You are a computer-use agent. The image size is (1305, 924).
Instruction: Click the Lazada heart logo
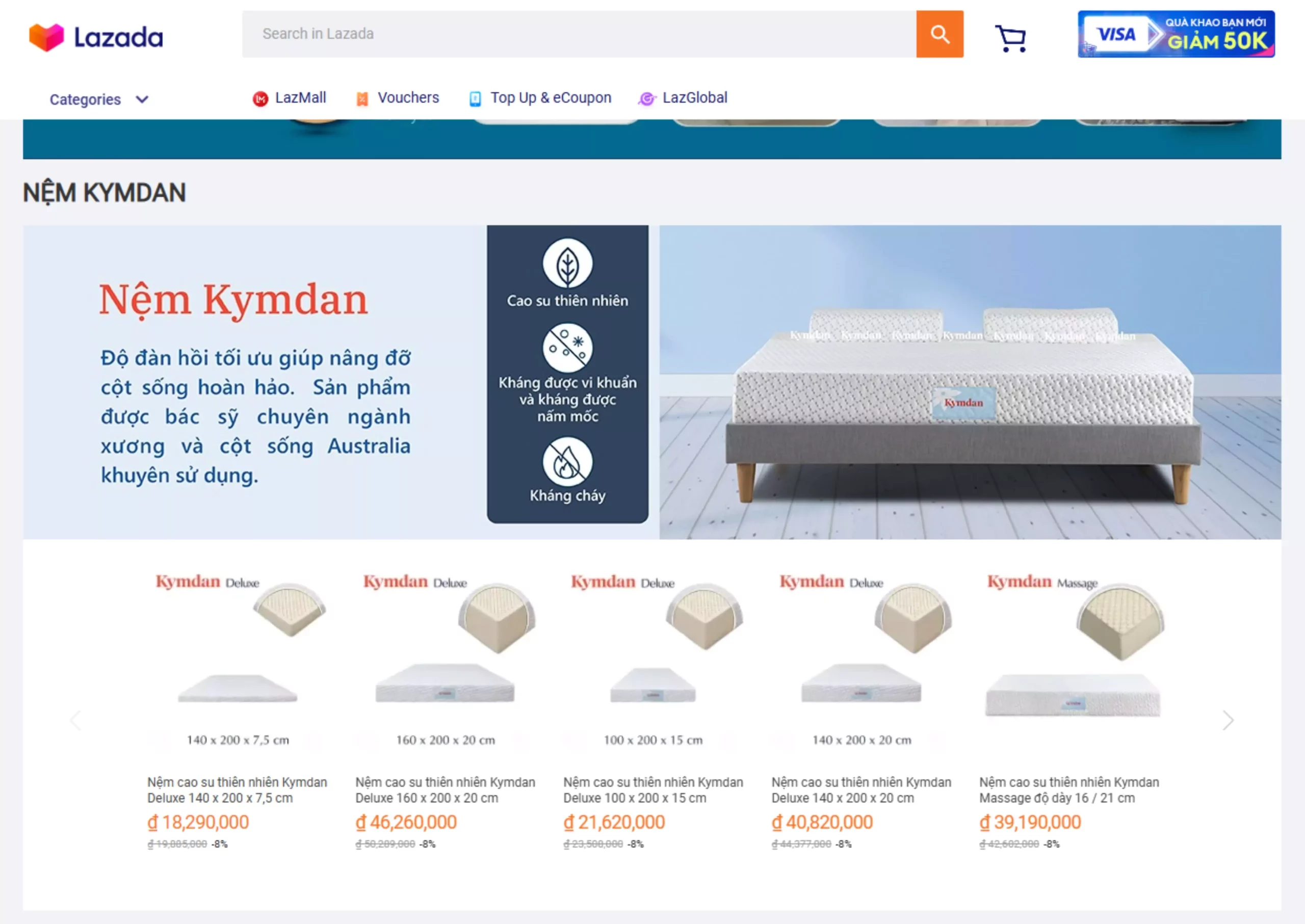(47, 38)
